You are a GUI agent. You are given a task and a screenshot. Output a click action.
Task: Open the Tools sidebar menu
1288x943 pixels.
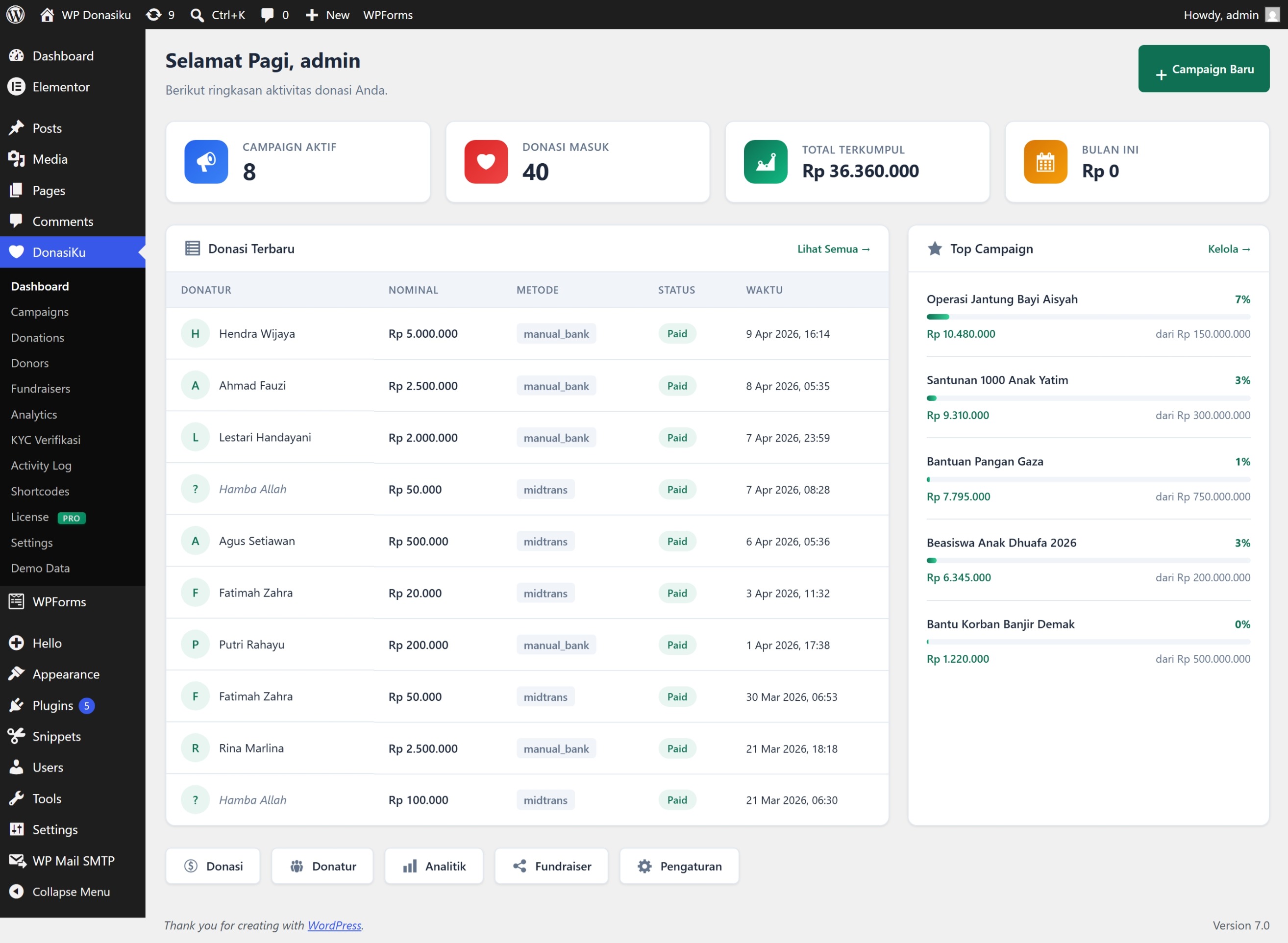(73, 798)
